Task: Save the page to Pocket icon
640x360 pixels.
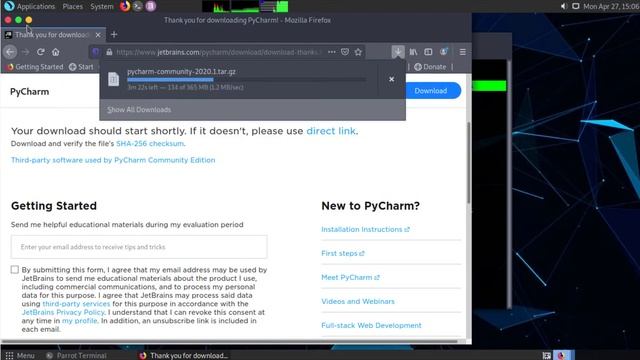Action: coord(345,52)
